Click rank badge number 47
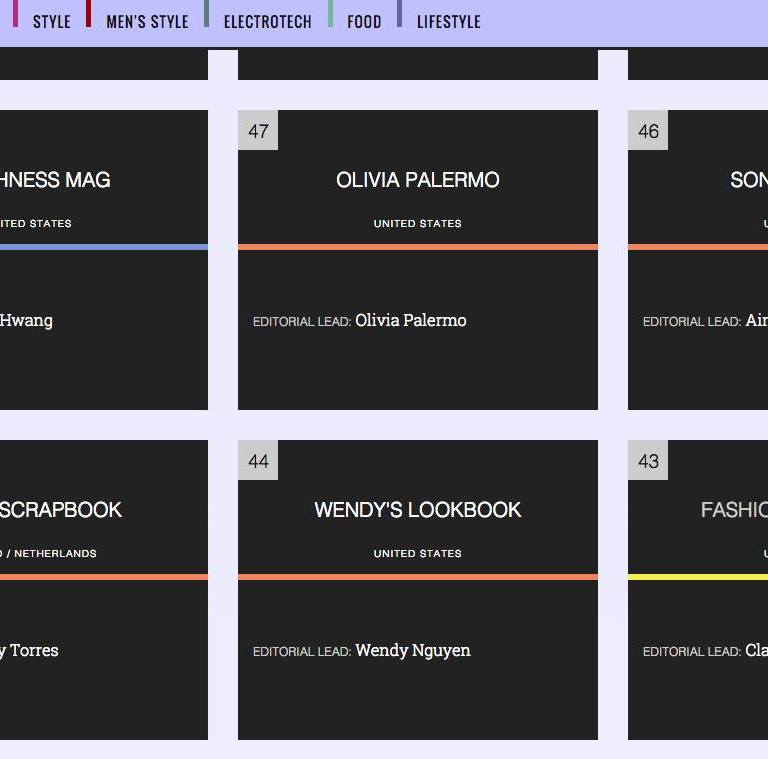The image size is (768, 759). tap(258, 131)
